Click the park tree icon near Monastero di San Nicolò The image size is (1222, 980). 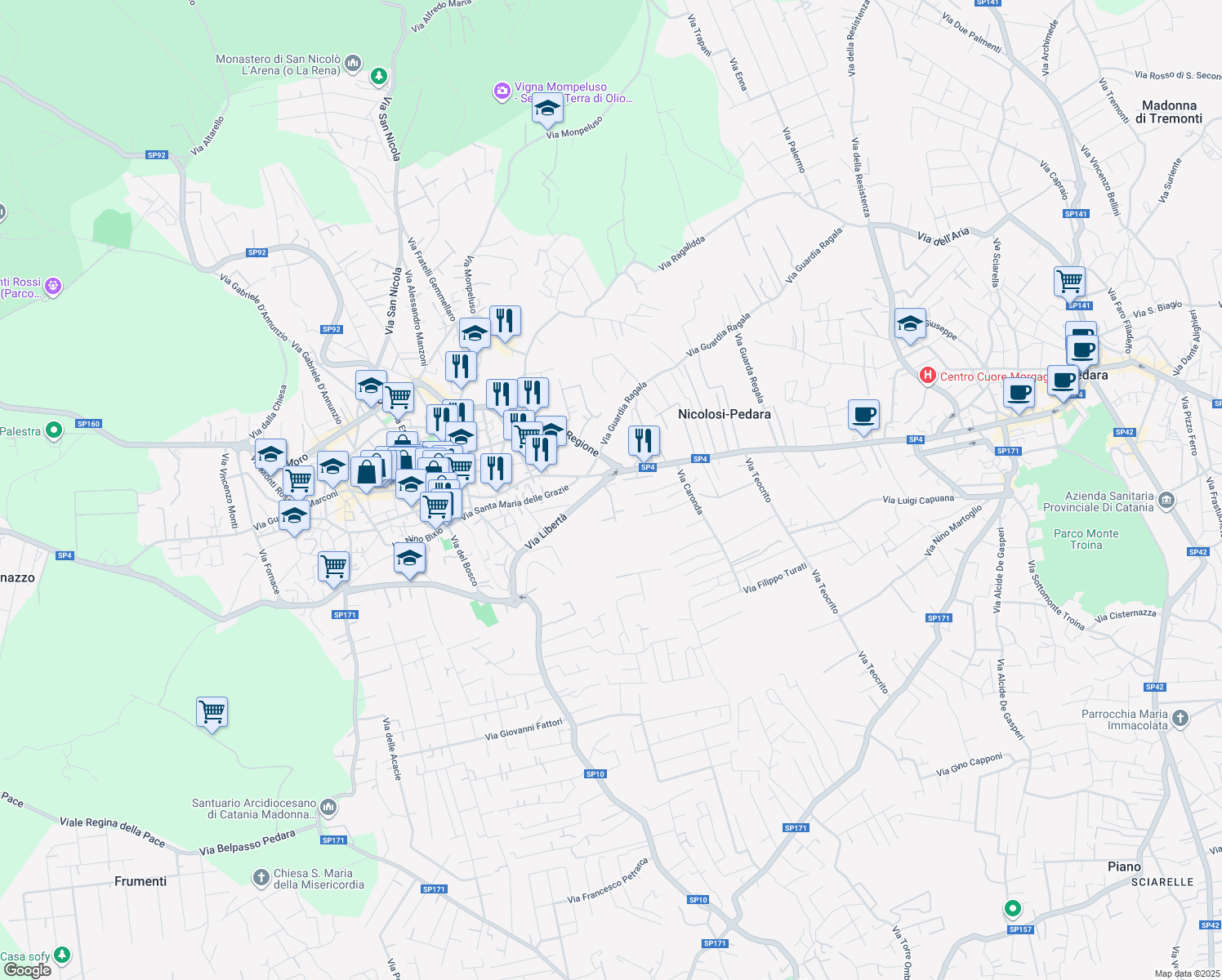click(378, 75)
